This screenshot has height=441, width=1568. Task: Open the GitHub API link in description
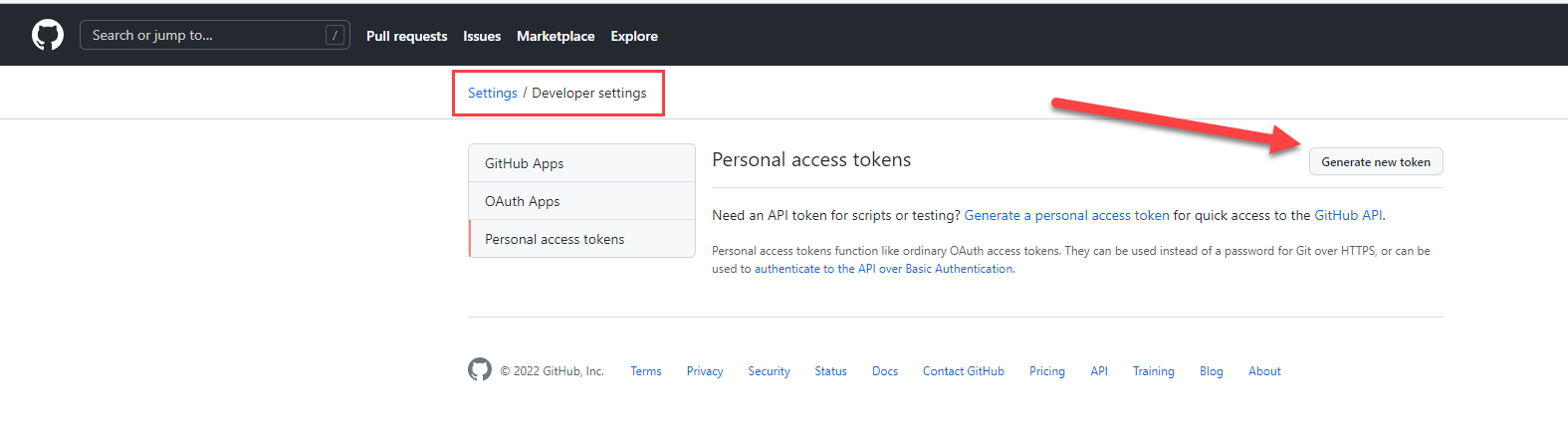[x=1348, y=215]
